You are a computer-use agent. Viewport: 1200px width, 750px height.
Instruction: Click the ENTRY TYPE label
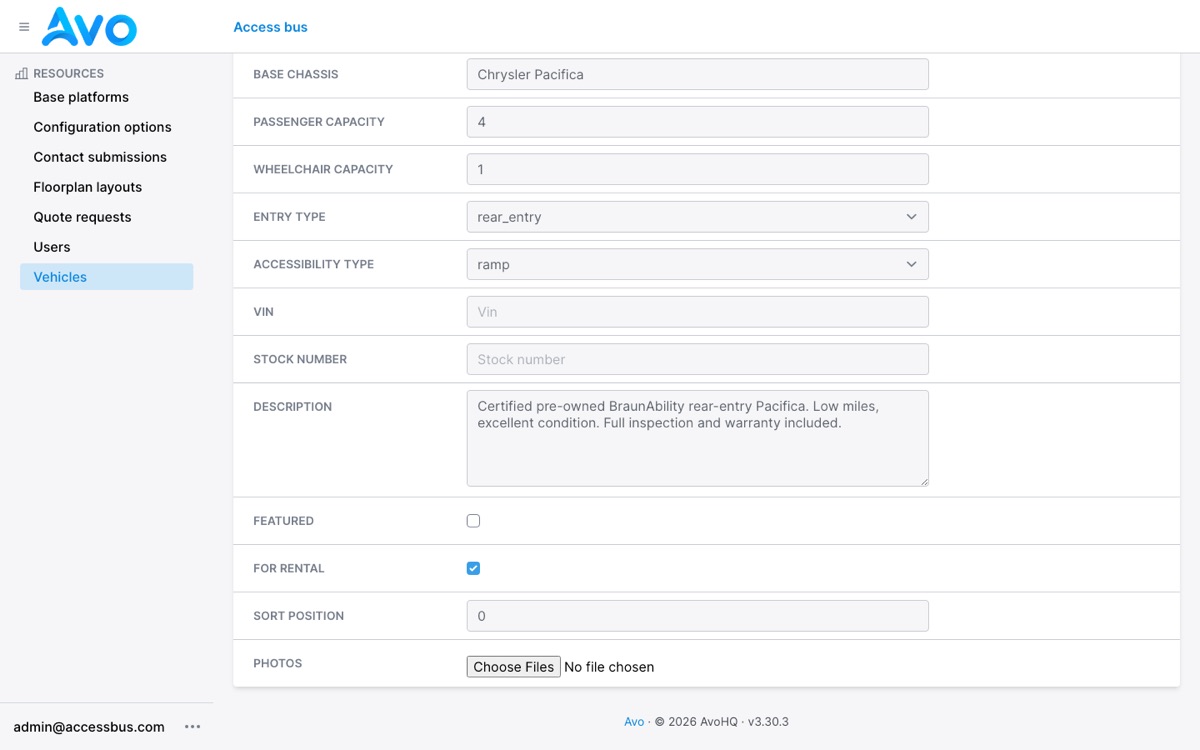point(289,217)
